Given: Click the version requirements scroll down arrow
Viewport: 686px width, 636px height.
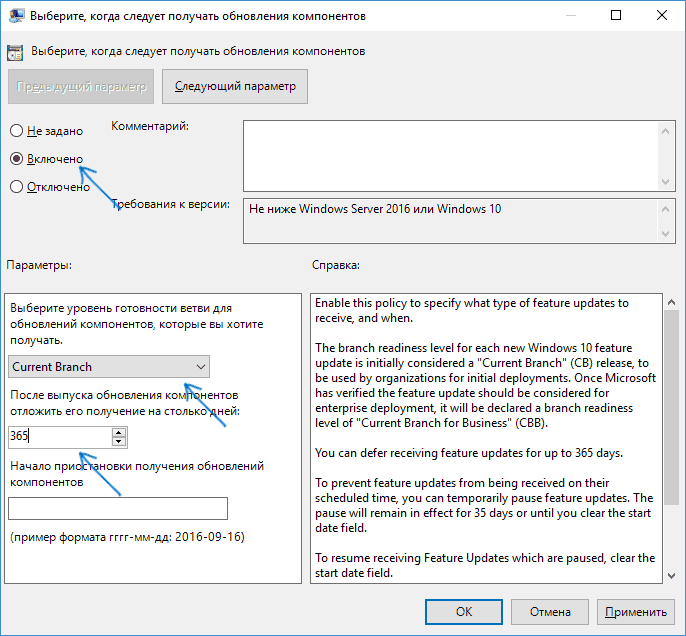Looking at the screenshot, I should 665,234.
